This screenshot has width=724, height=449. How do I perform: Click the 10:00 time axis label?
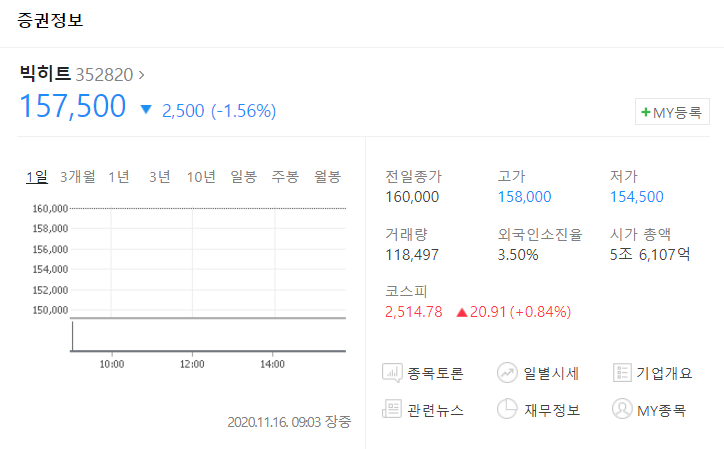[112, 364]
